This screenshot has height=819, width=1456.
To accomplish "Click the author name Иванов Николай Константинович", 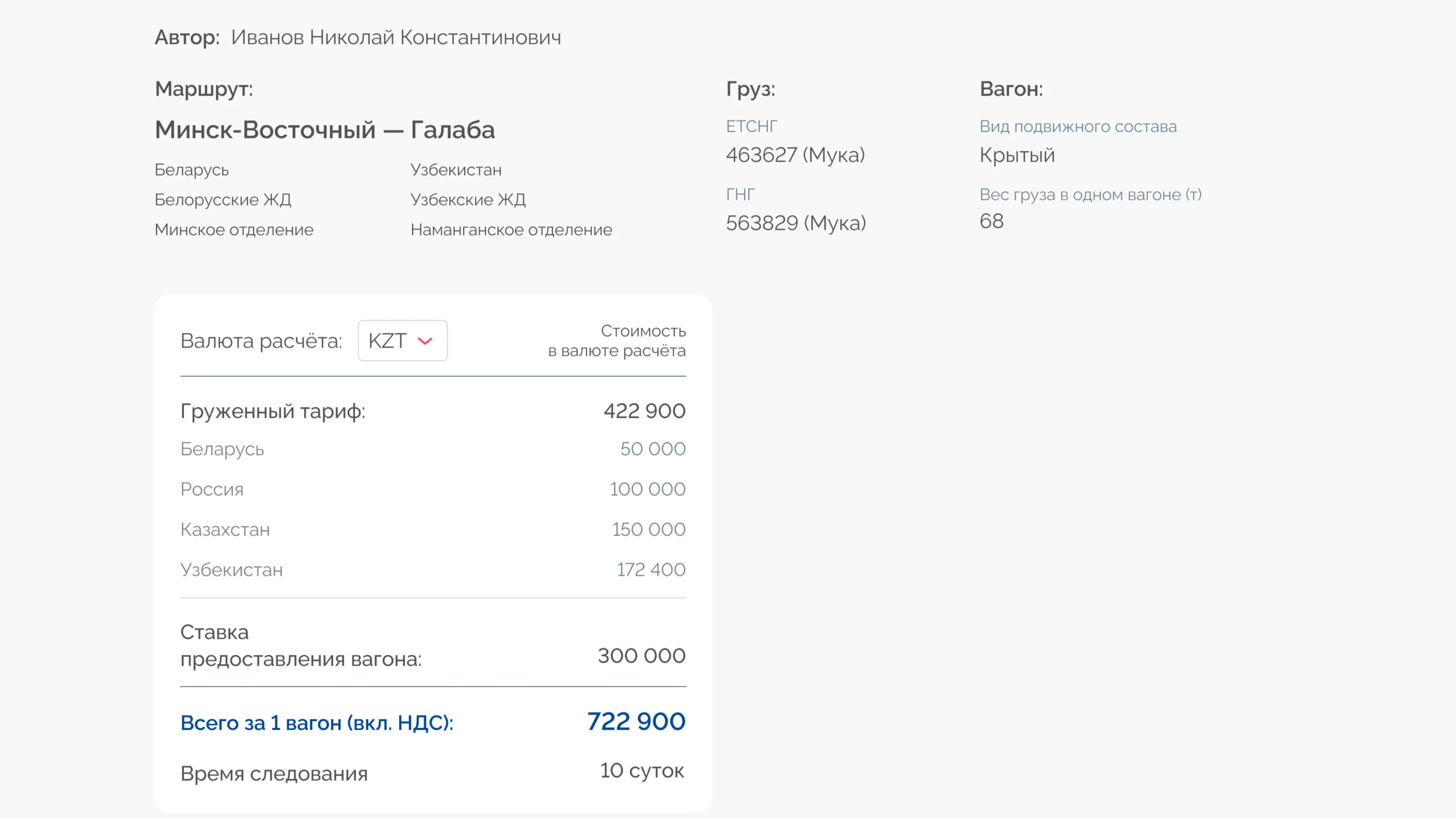I will click(395, 37).
